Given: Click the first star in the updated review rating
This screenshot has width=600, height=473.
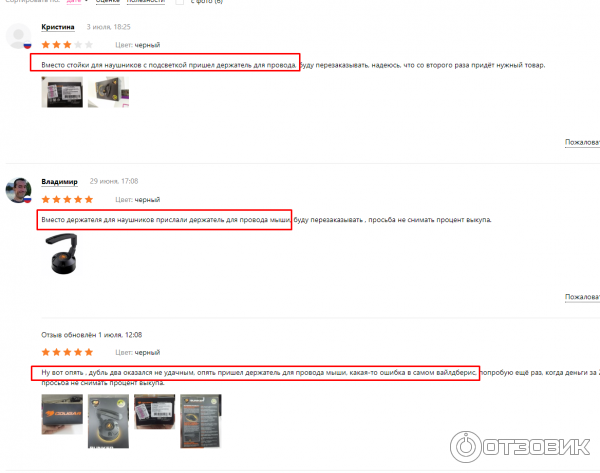Looking at the screenshot, I should [x=46, y=352].
